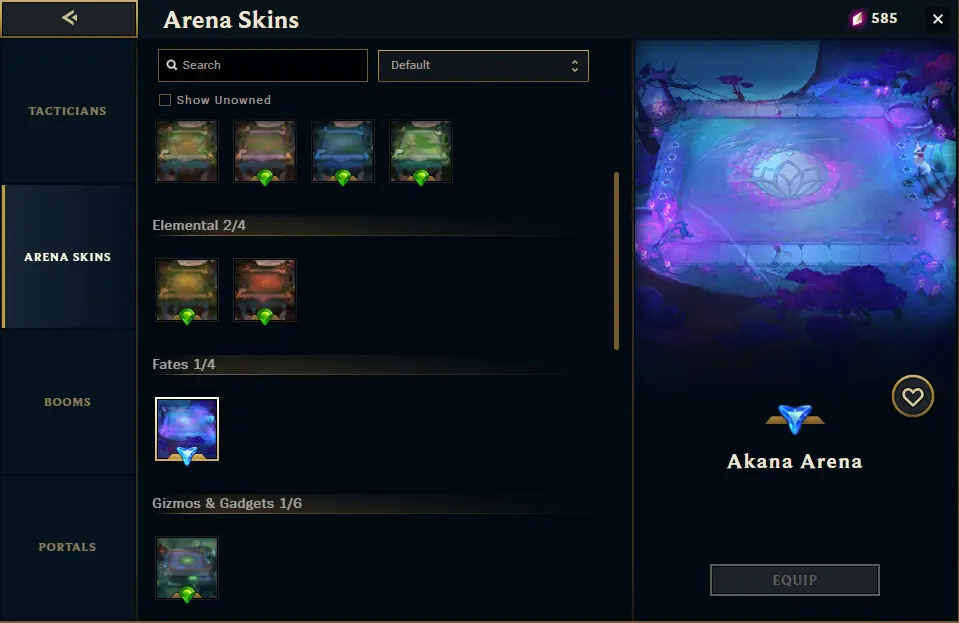Click the currency icon beside 585

(x=857, y=19)
